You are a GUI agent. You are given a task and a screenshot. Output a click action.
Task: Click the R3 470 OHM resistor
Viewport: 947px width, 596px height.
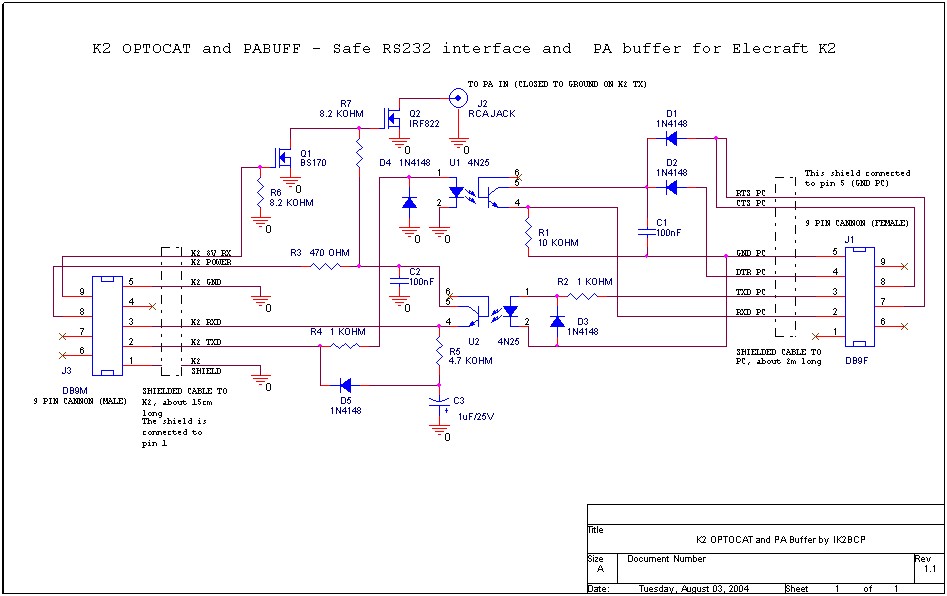pyautogui.click(x=326, y=266)
